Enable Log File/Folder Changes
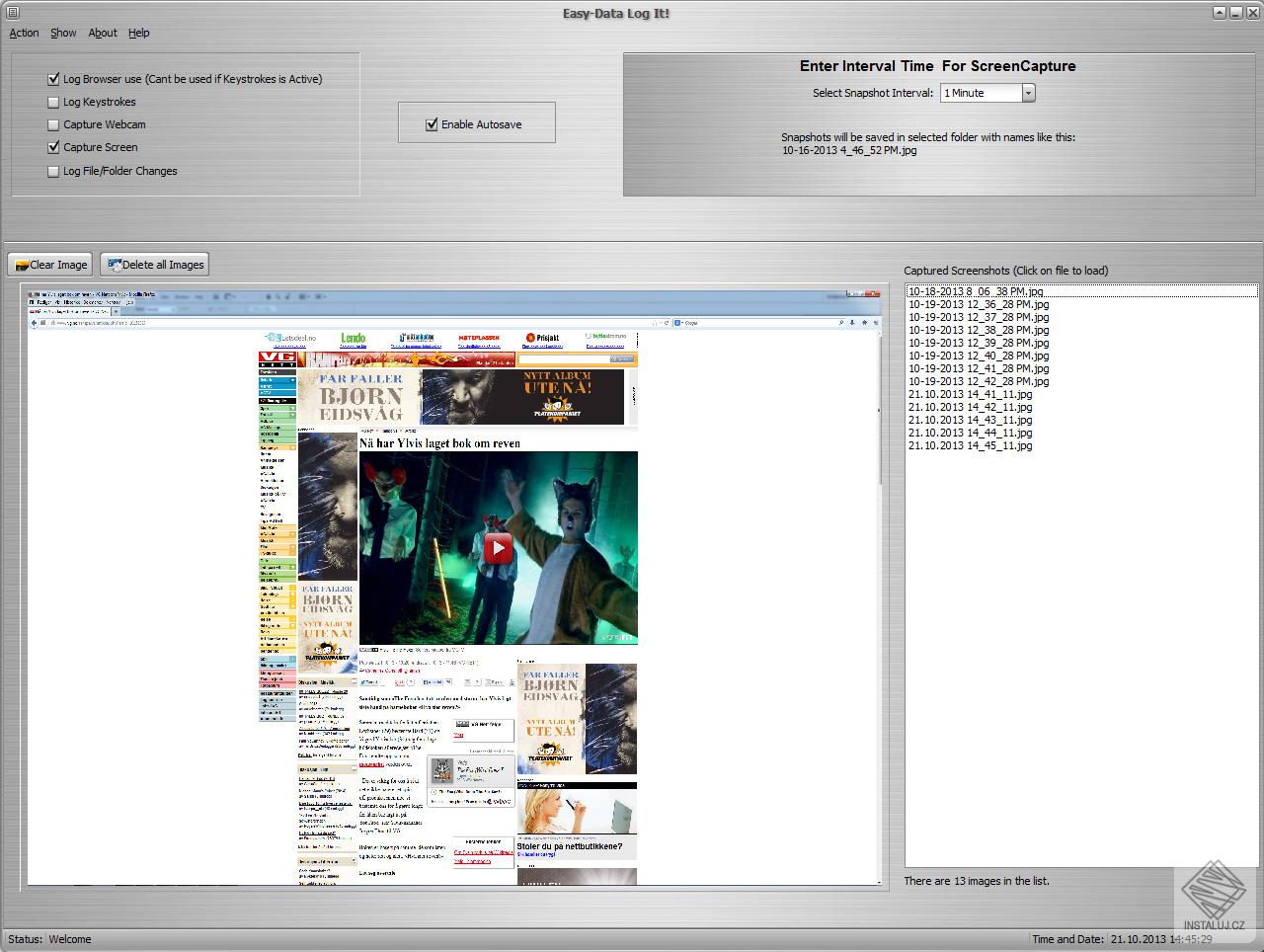This screenshot has height=952, width=1264. (53, 171)
